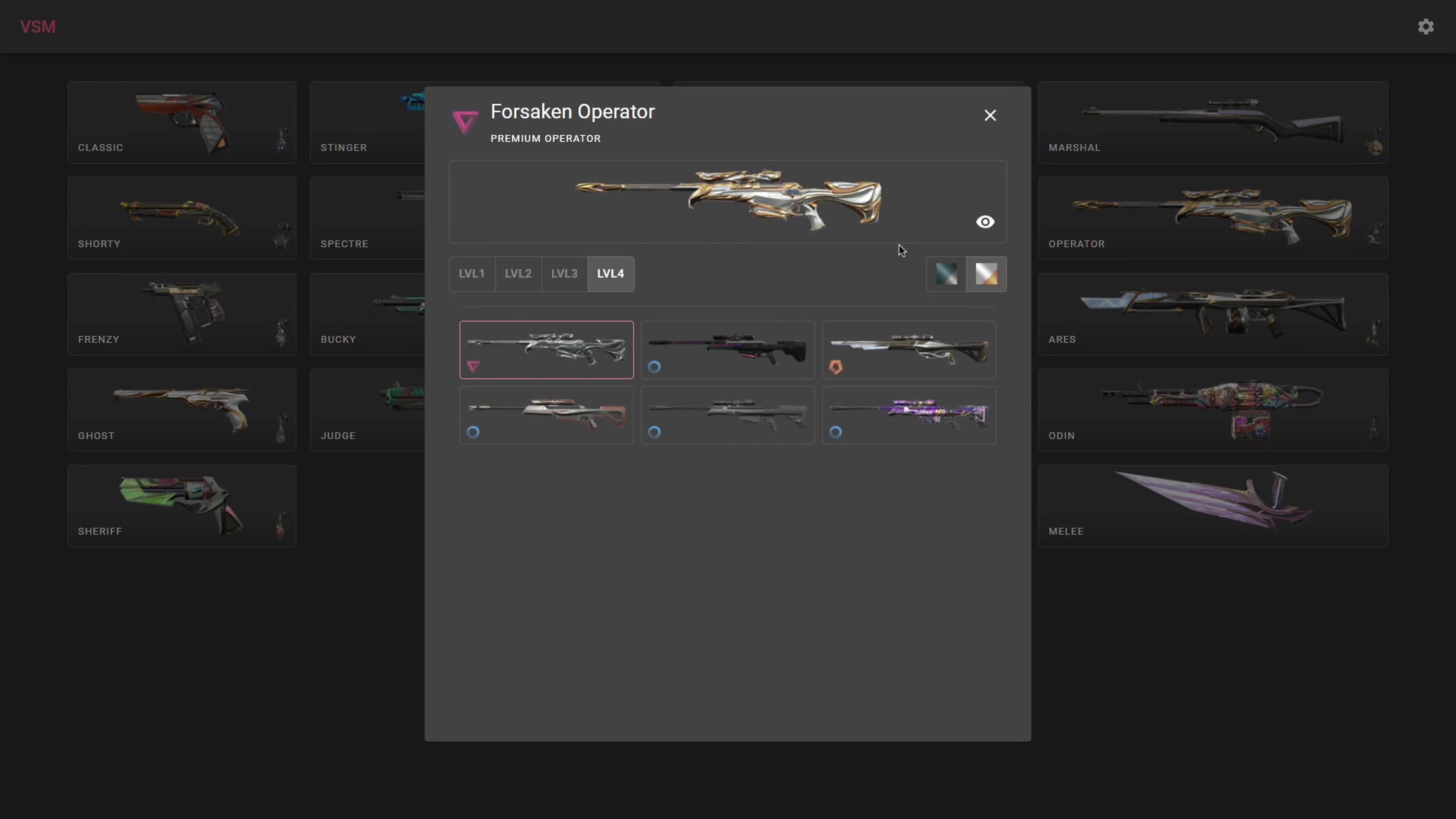Open the Spectre weapon card

point(368,218)
